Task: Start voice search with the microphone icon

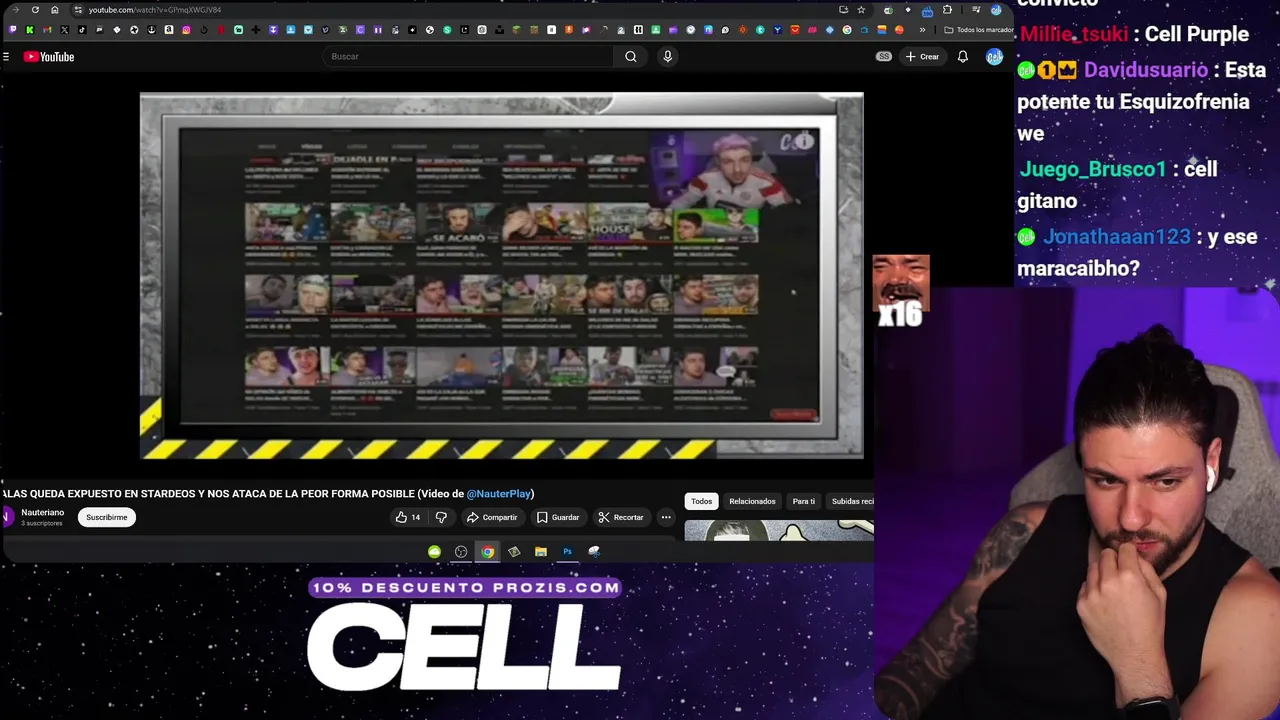Action: point(667,57)
